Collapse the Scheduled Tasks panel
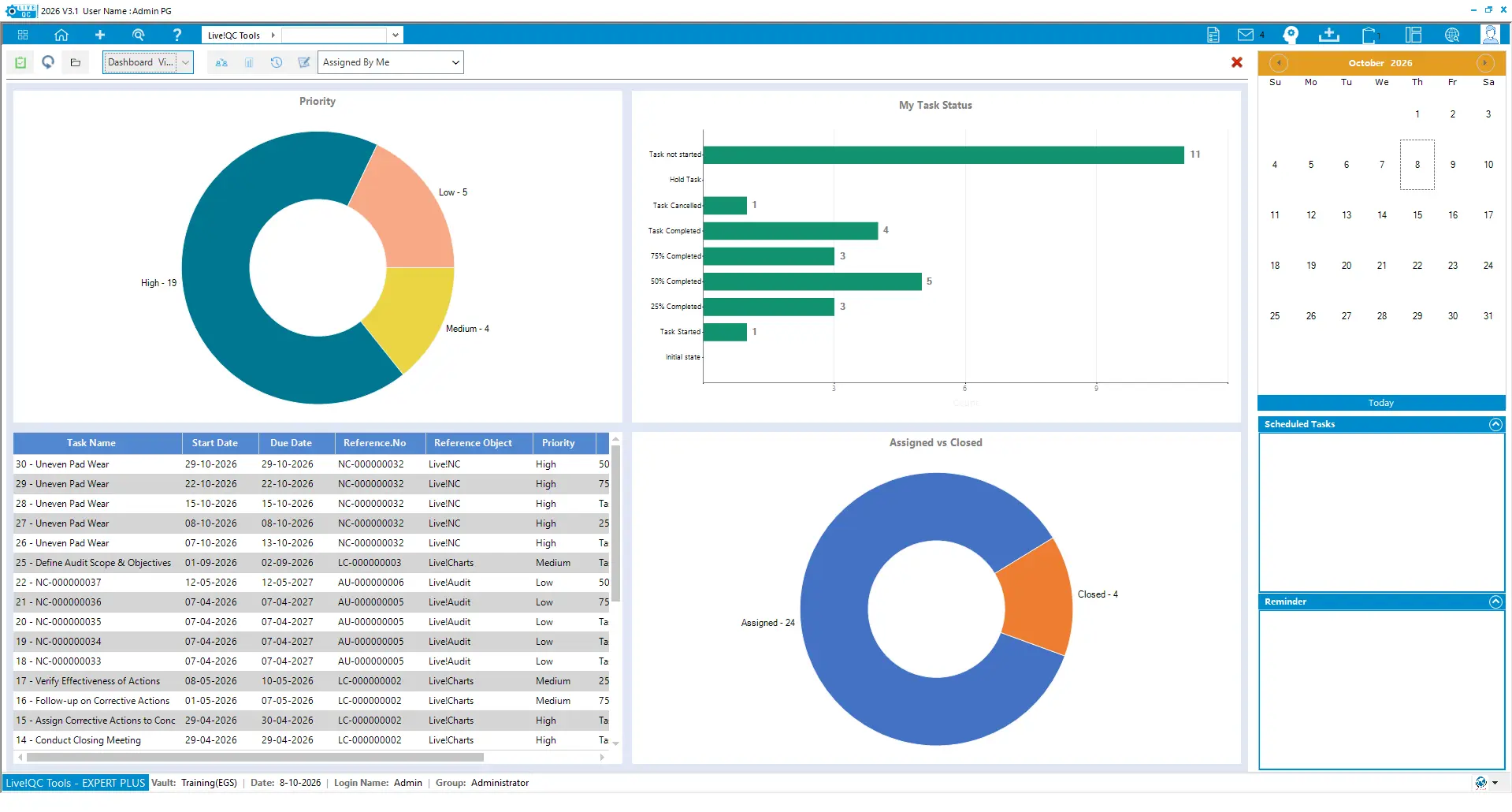The width and height of the screenshot is (1512, 812). 1495,424
